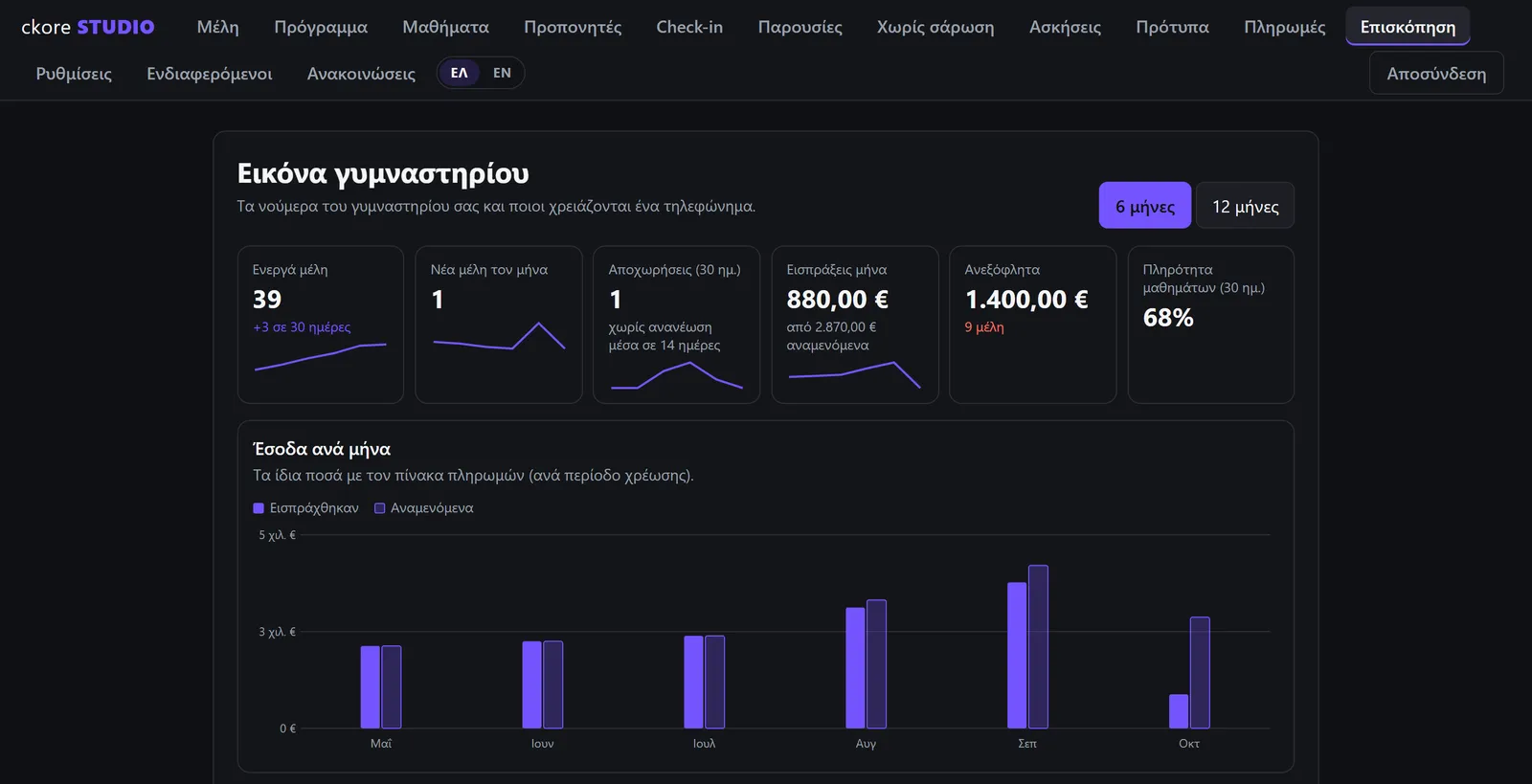
Task: Select the 6 μήνες range
Action: click(1145, 206)
